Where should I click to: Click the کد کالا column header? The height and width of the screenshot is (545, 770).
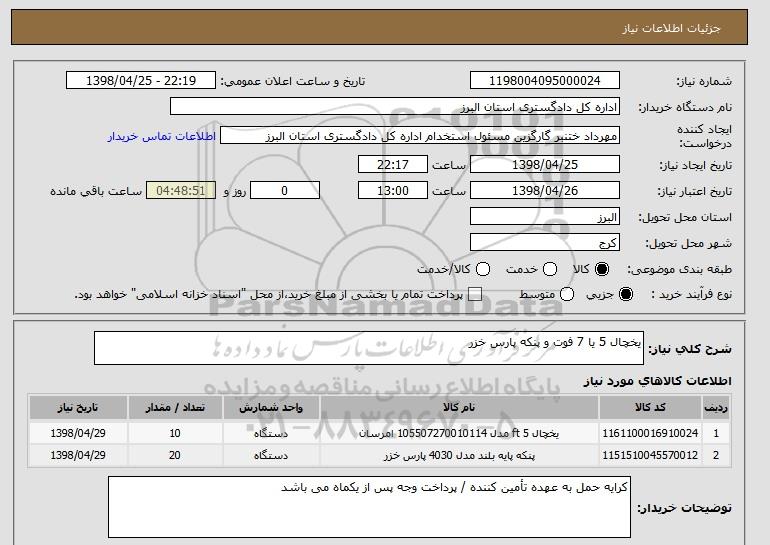(650, 408)
